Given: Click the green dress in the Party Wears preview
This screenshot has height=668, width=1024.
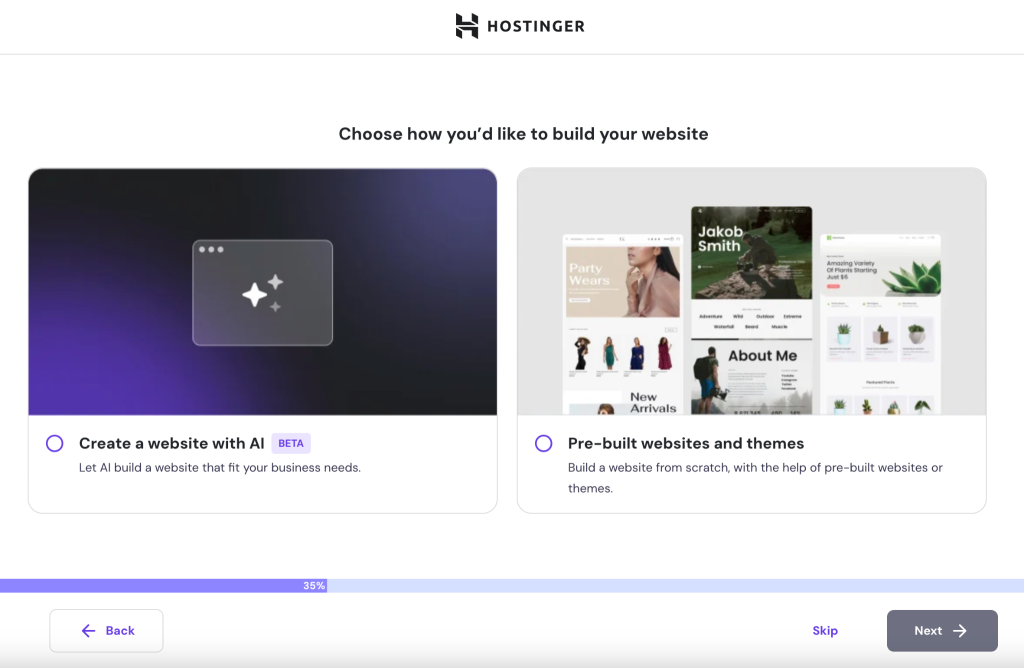Looking at the screenshot, I should pos(610,352).
